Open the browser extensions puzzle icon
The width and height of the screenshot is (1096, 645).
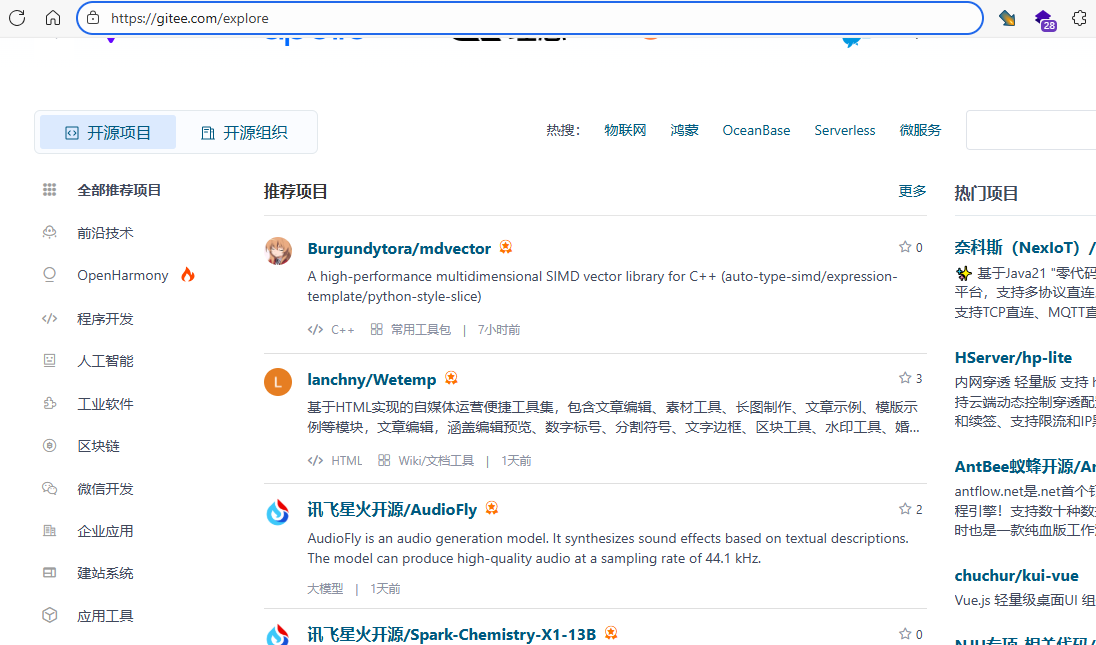pos(1079,18)
